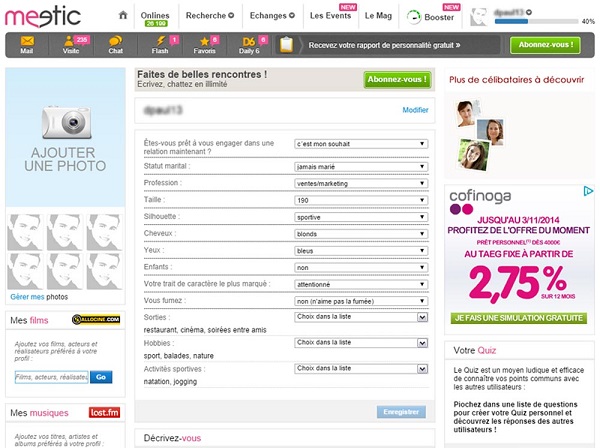Open the Onlines menu item
Viewport: 600px width, 448px height.
[x=155, y=18]
